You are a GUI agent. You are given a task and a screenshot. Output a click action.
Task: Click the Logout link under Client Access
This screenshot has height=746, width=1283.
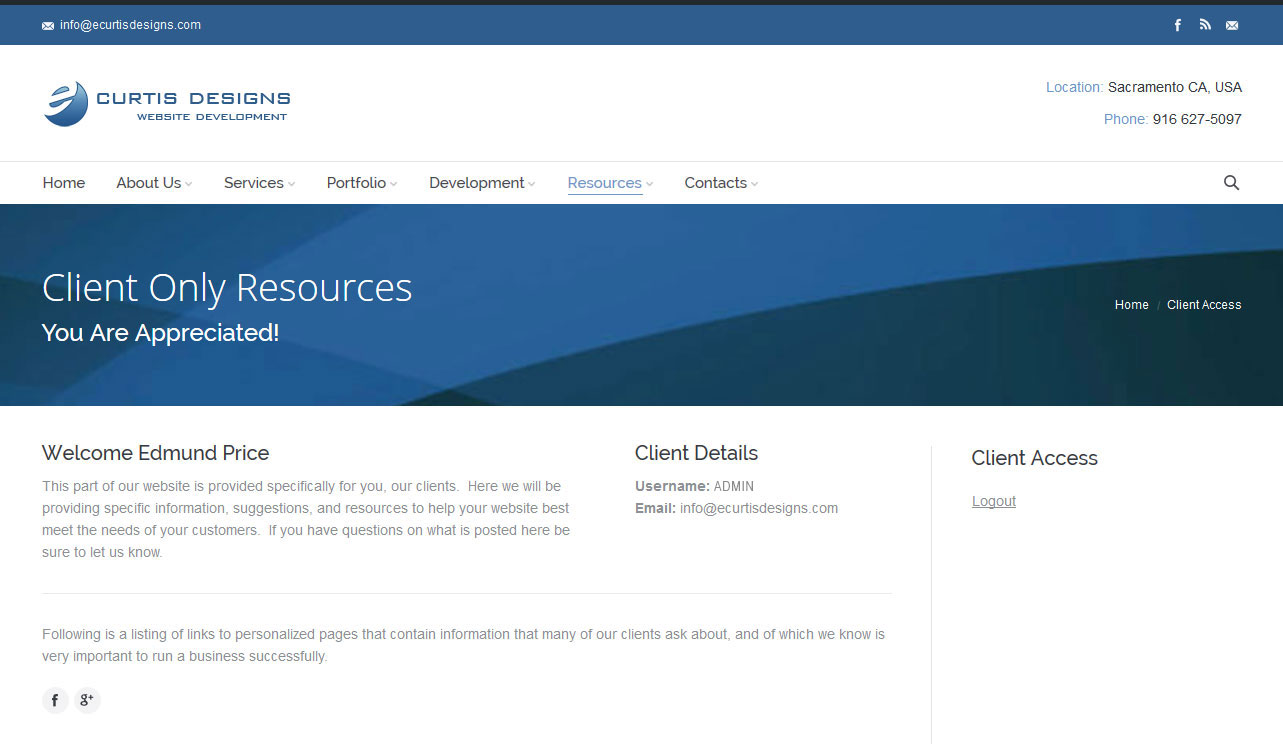[993, 501]
